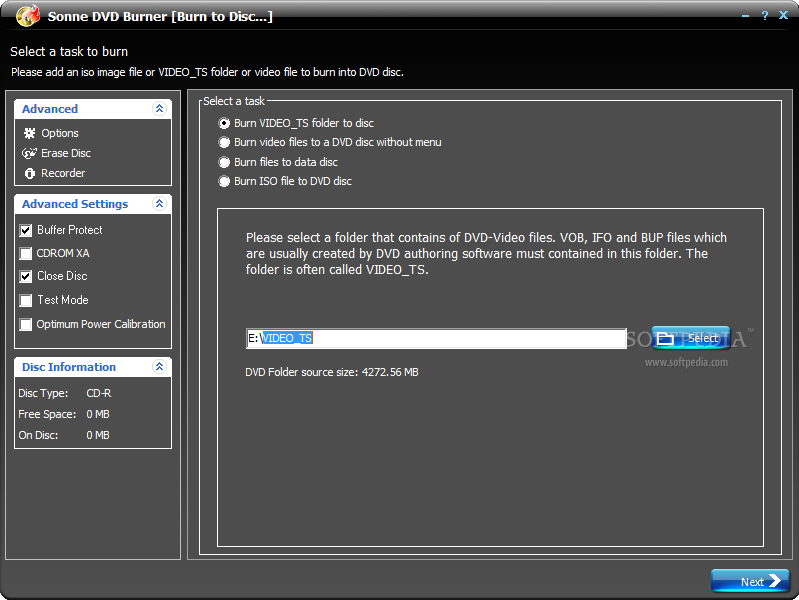Click the Sonne DVD Burner flame logo

click(28, 15)
